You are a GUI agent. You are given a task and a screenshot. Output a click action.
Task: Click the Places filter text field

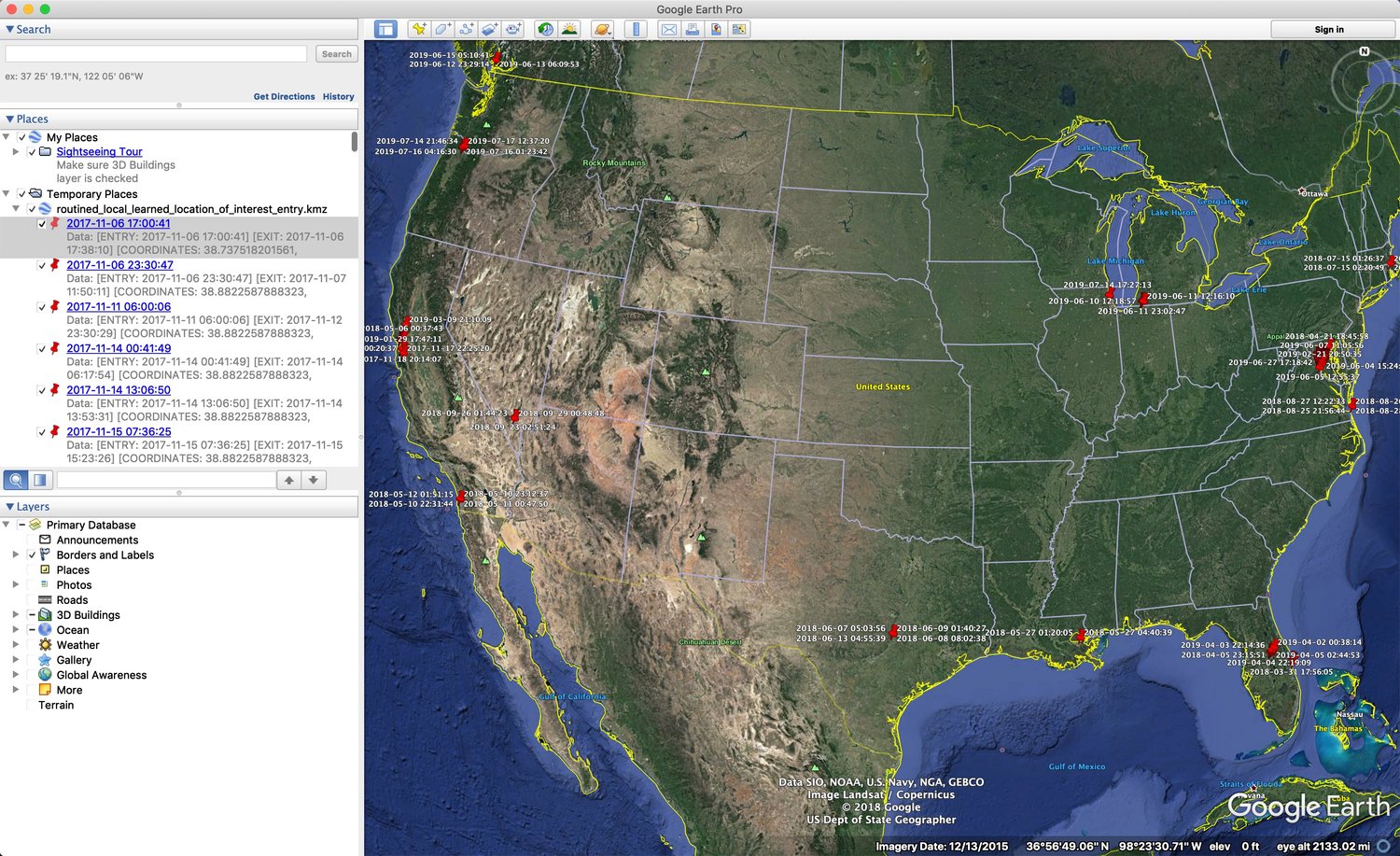[166, 480]
